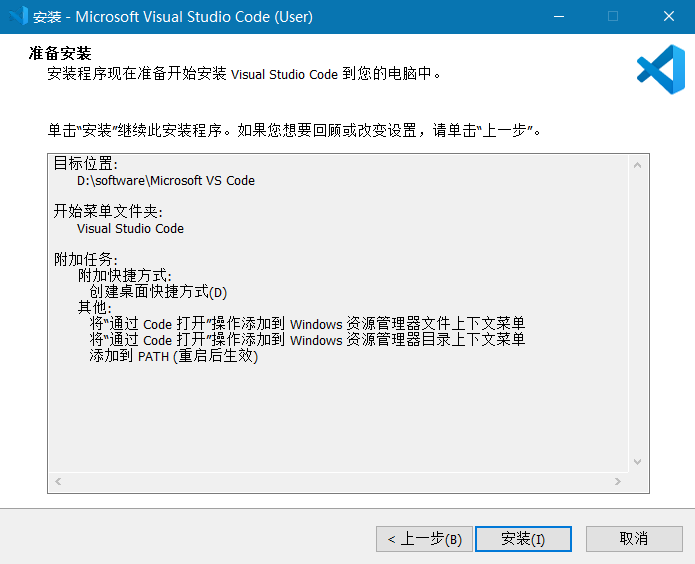Viewport: 695px width, 564px height.
Task: Click the large Visual Studio Code logo
Action: coord(661,69)
